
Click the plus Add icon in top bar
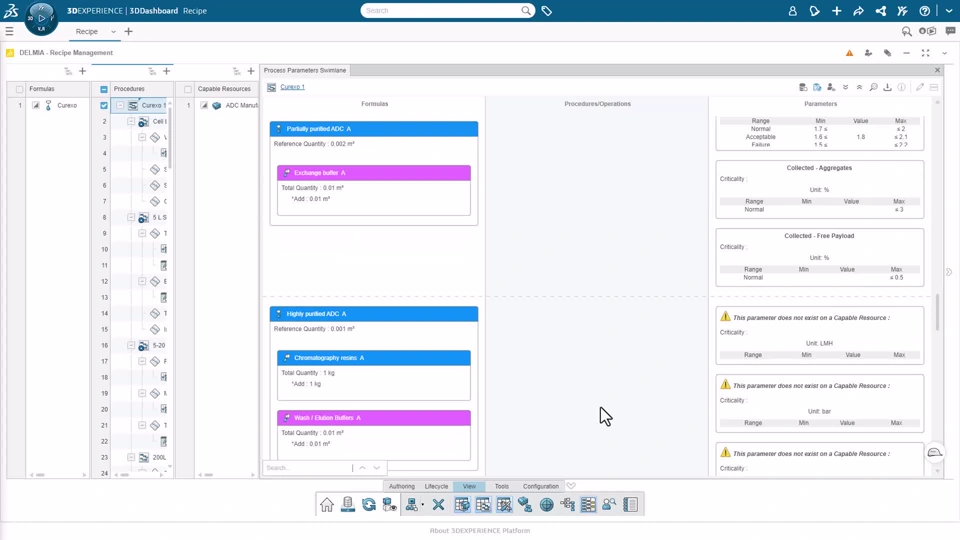coord(836,11)
